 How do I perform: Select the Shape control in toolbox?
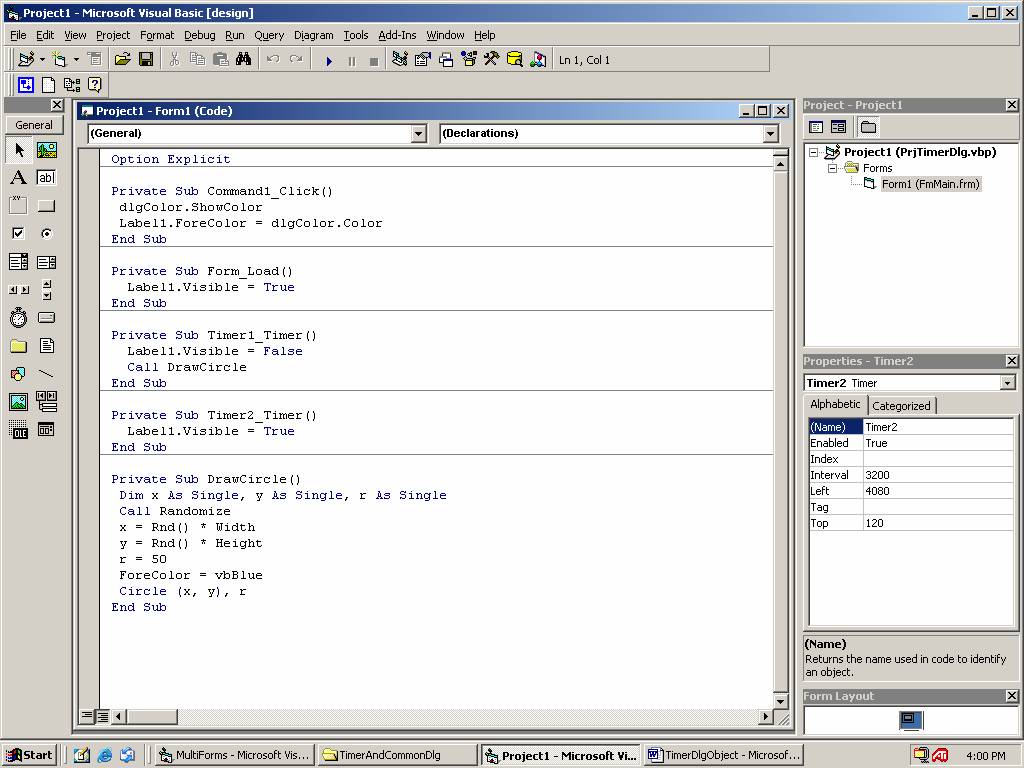pos(18,374)
